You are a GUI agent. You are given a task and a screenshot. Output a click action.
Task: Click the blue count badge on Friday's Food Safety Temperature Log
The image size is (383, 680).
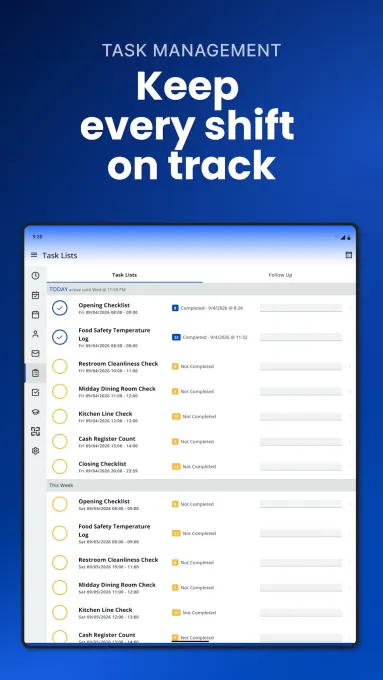click(x=176, y=337)
